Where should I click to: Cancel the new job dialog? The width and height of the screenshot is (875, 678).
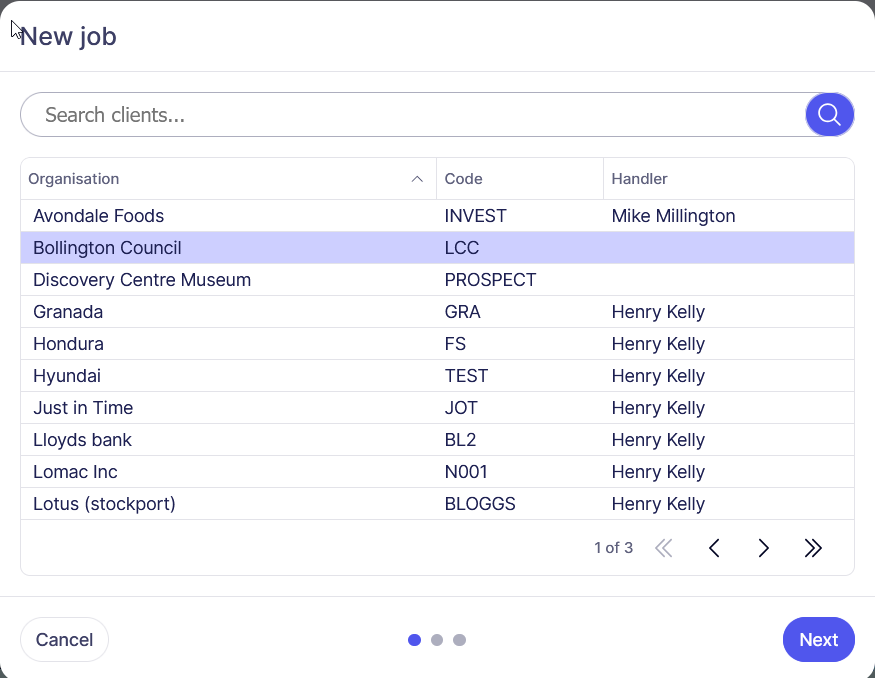64,640
